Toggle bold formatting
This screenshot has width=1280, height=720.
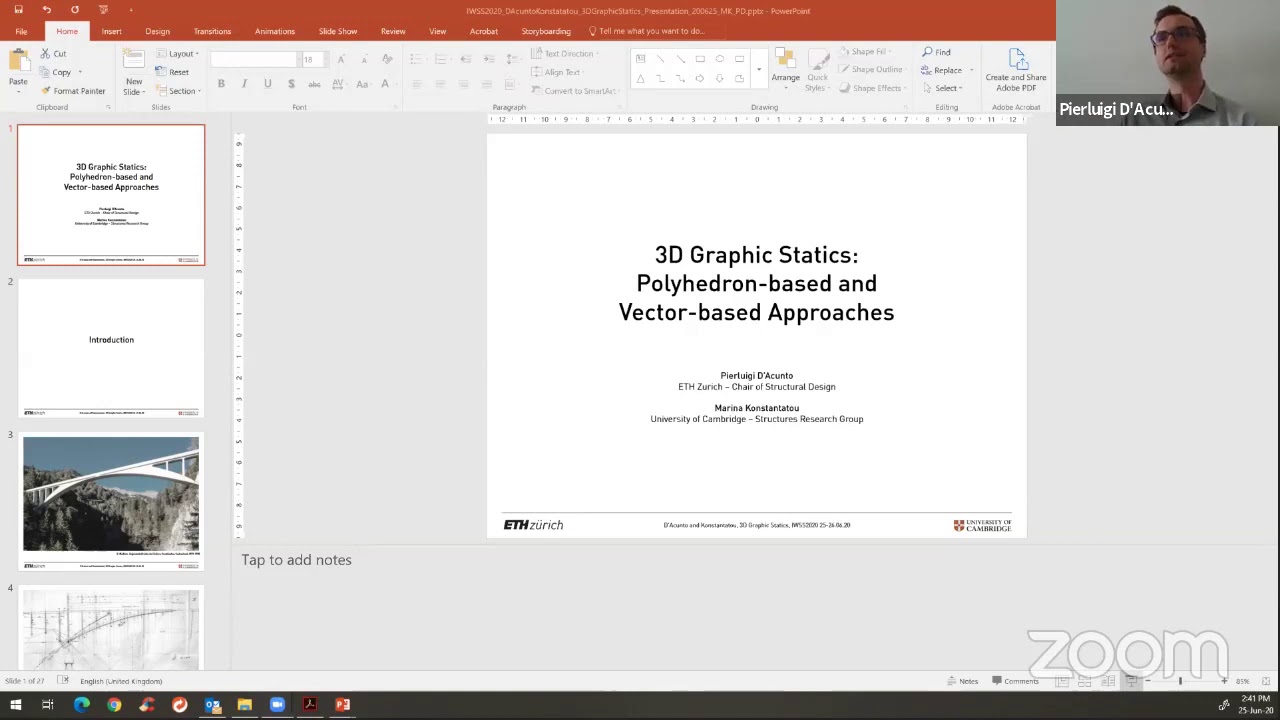pyautogui.click(x=221, y=84)
